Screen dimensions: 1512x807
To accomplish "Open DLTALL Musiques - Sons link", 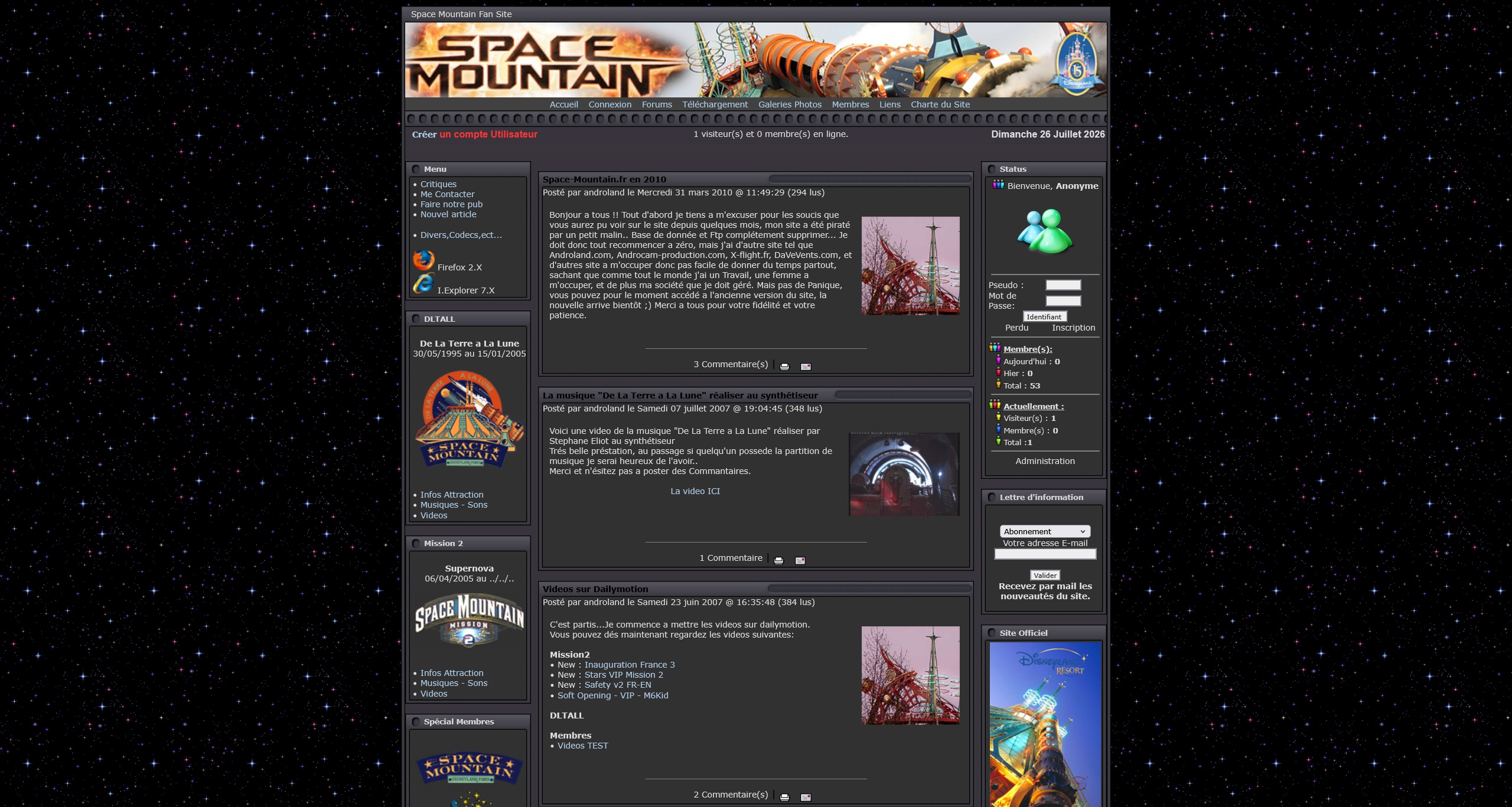I will pos(454,505).
